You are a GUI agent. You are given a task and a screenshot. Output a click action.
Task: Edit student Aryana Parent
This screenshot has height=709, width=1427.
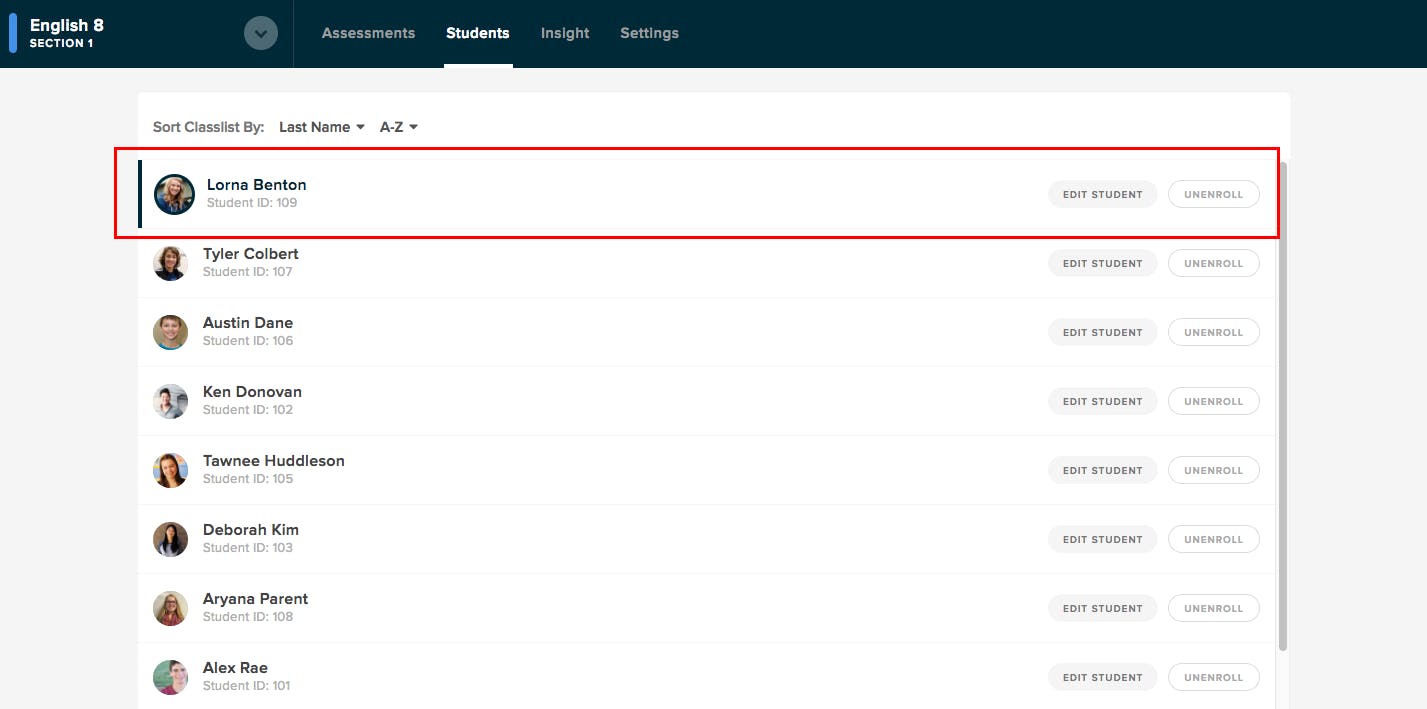point(1102,608)
